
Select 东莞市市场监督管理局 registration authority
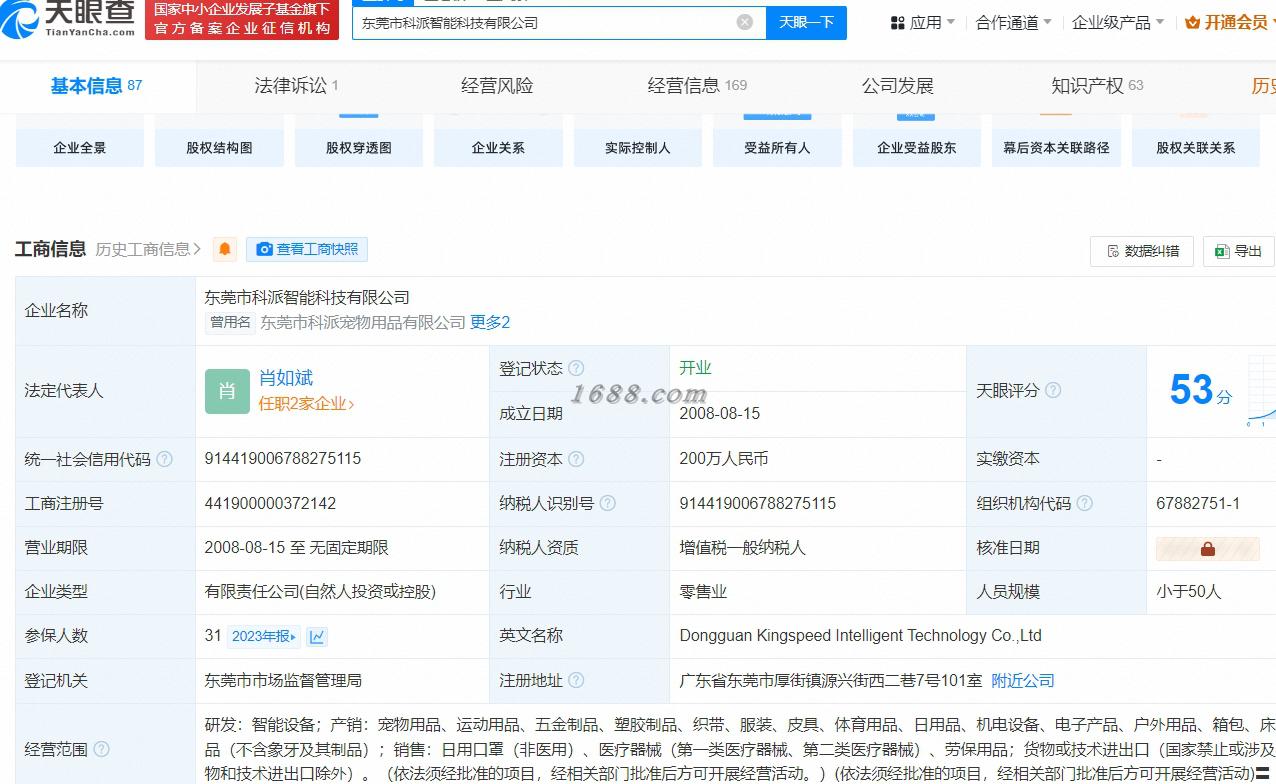(x=283, y=680)
